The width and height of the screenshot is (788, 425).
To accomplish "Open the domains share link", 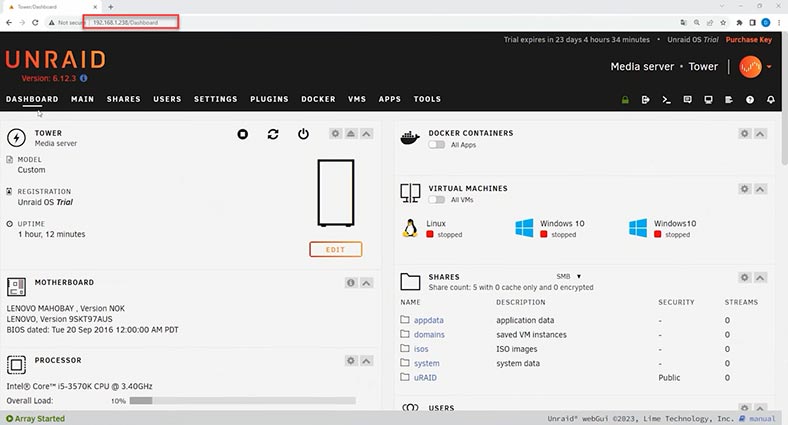I will click(429, 335).
